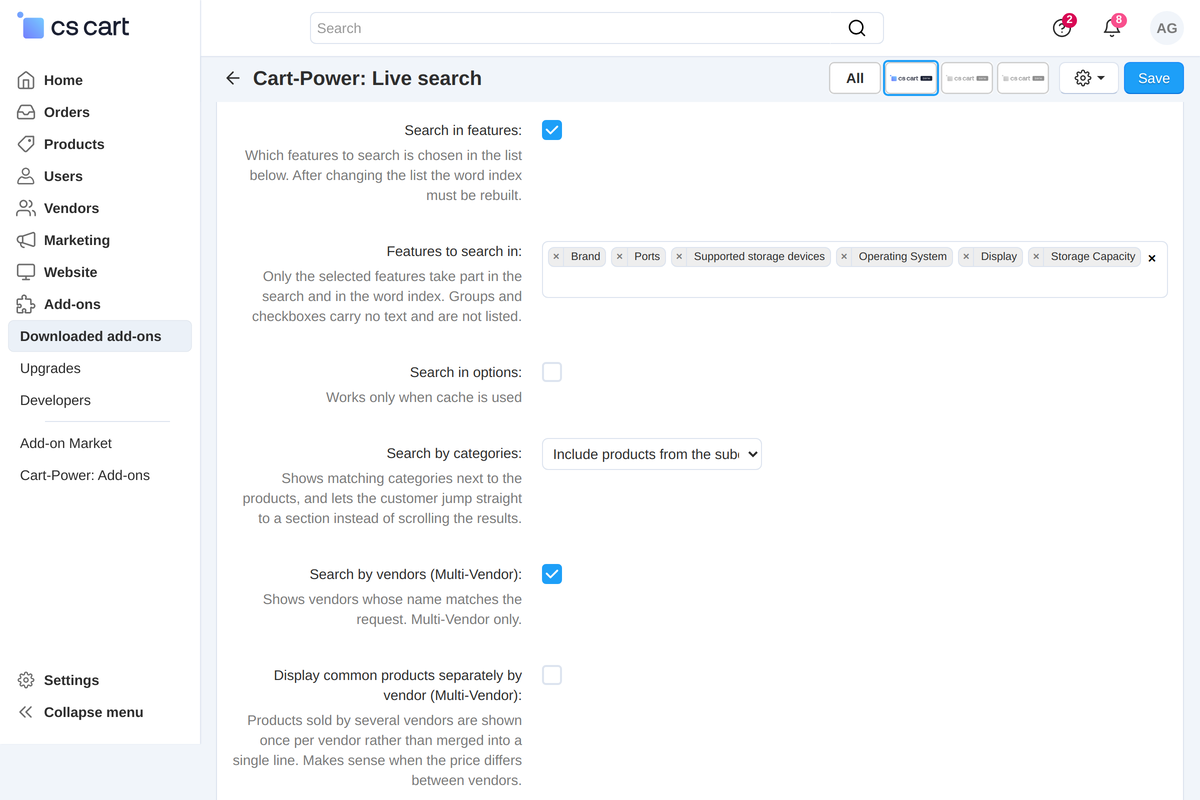Open the Home menu label

(63, 80)
